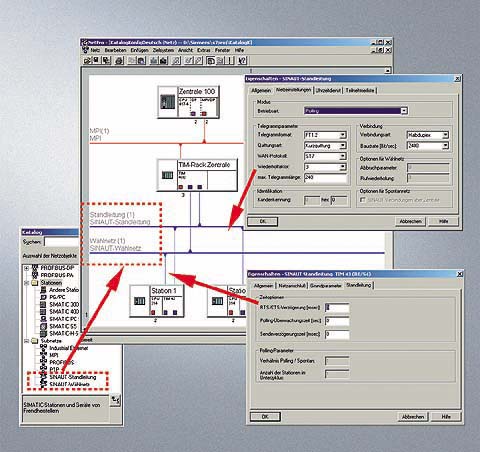The image size is (480, 452).
Task: Open the Baudrate dropdown
Action: 445,146
